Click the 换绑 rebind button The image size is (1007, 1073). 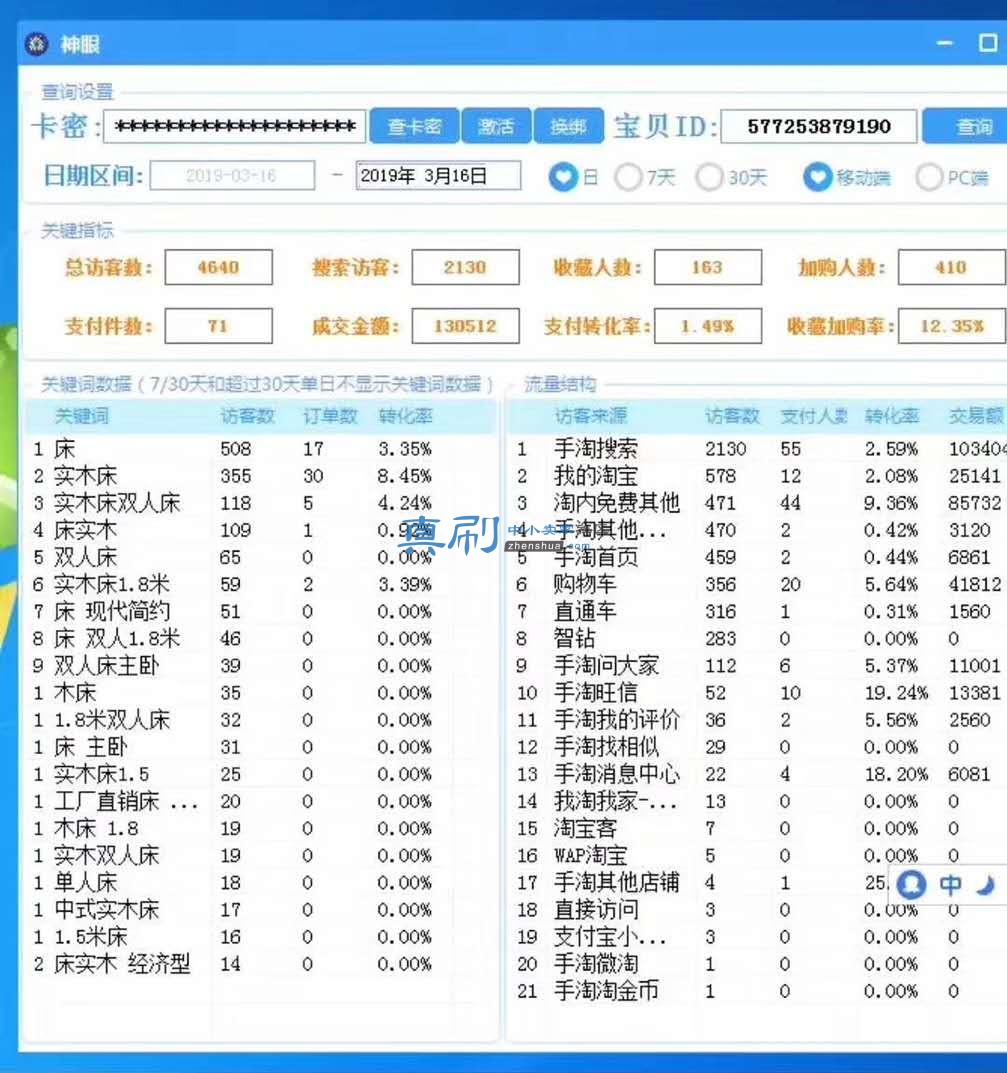[x=568, y=126]
